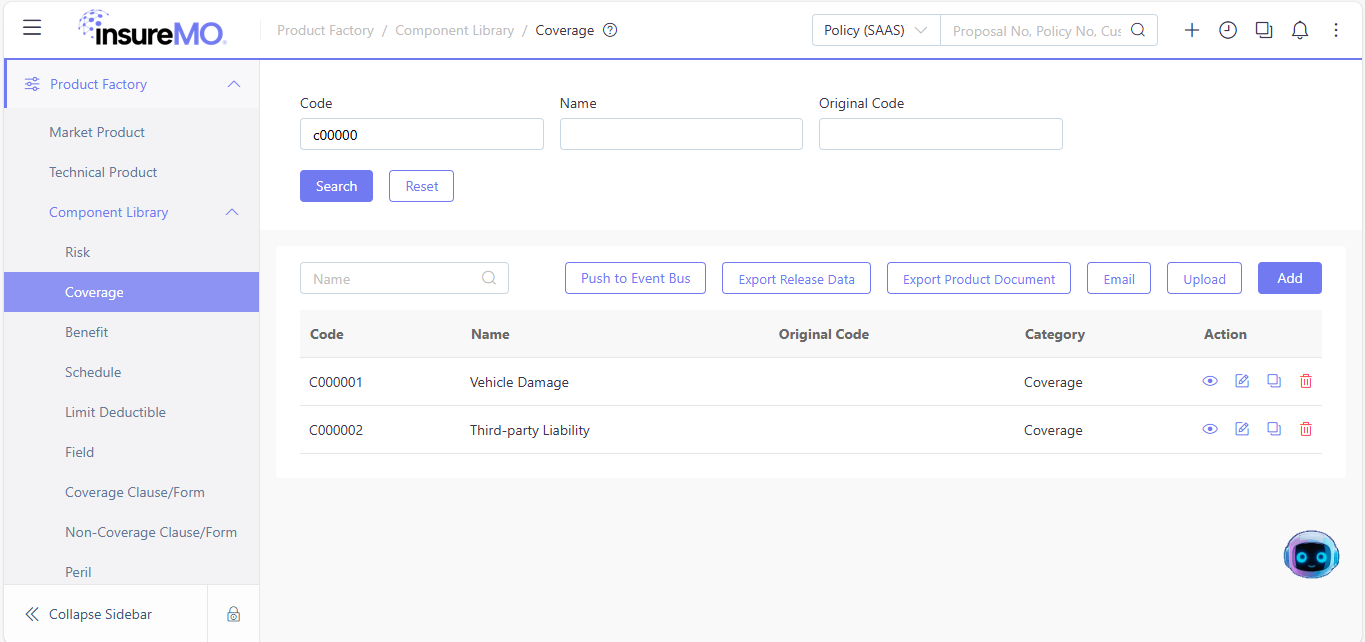Click the magnifier in Name filter box
The image size is (1365, 642).
(489, 278)
